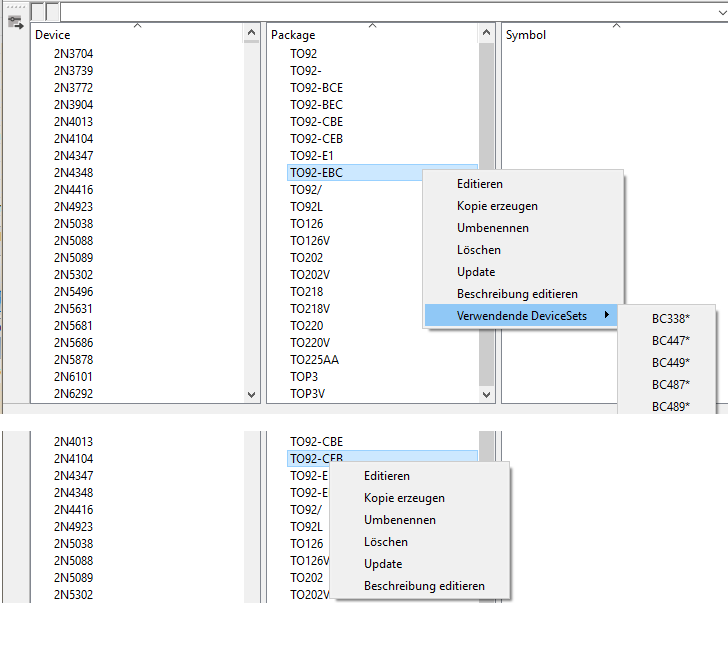Image resolution: width=728 pixels, height=645 pixels.
Task: Select package TO218
Action: point(306,292)
